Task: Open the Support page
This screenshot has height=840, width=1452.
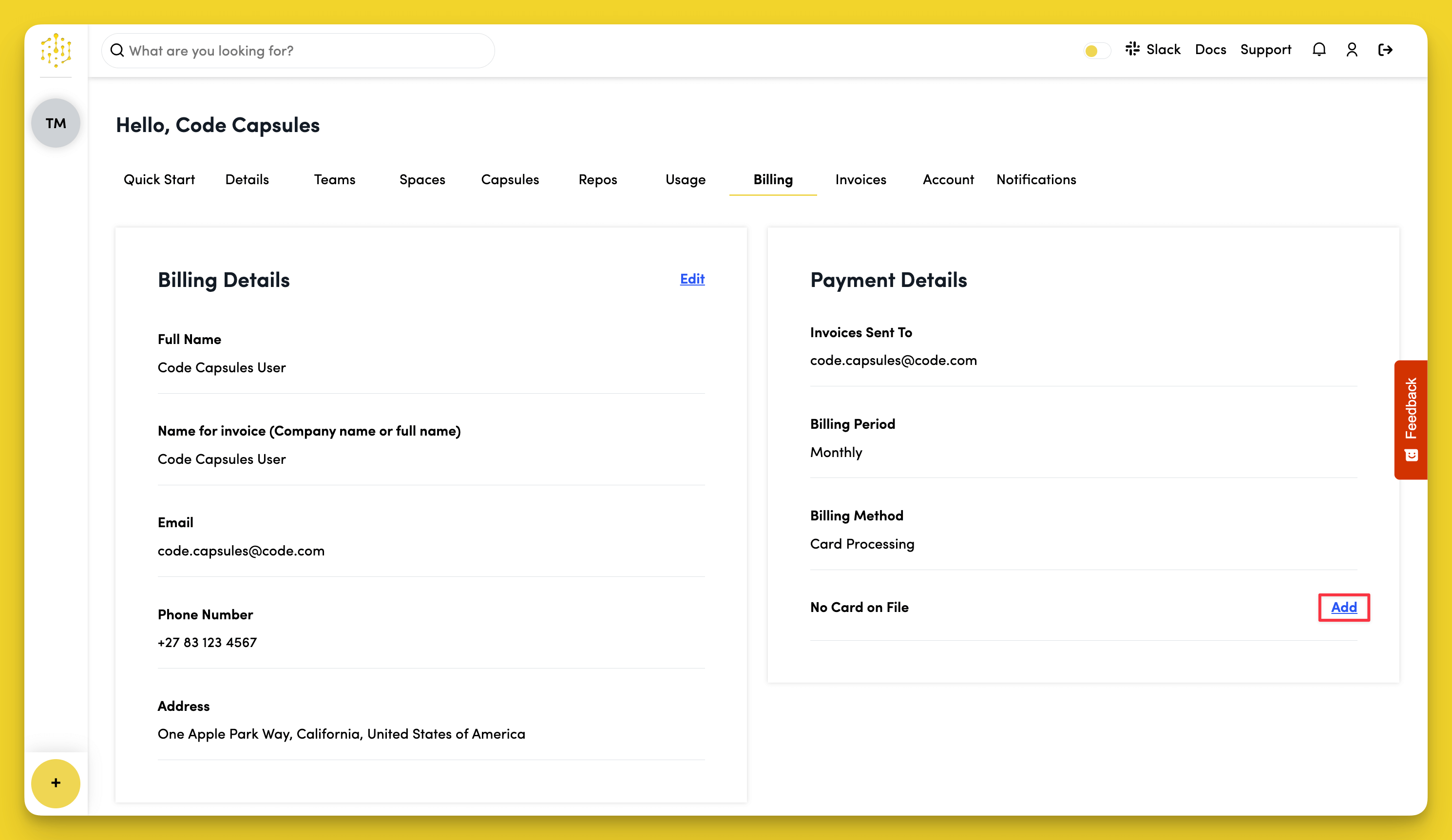Action: [1266, 50]
